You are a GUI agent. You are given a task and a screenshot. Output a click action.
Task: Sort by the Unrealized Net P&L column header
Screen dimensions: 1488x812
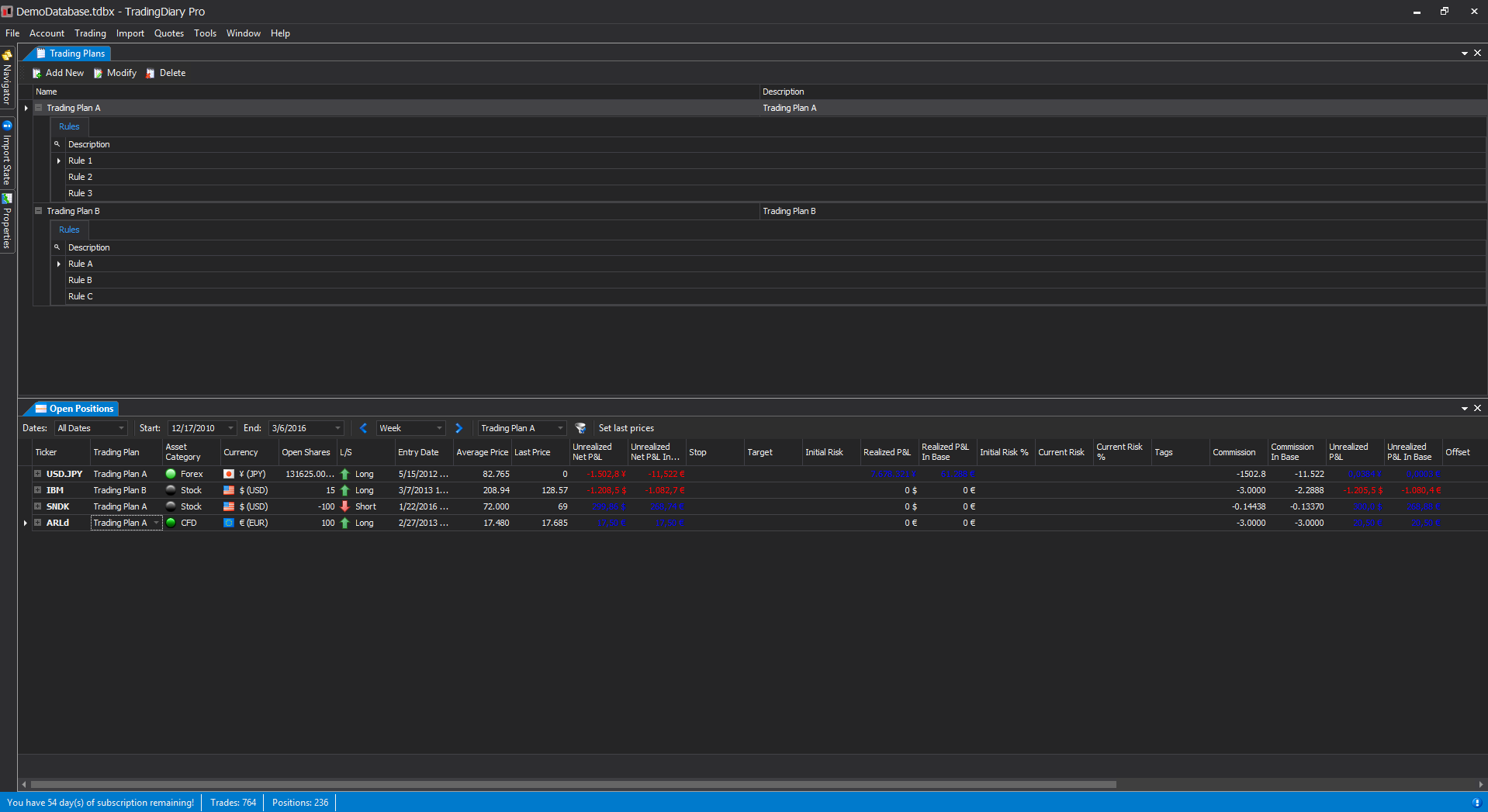click(598, 452)
